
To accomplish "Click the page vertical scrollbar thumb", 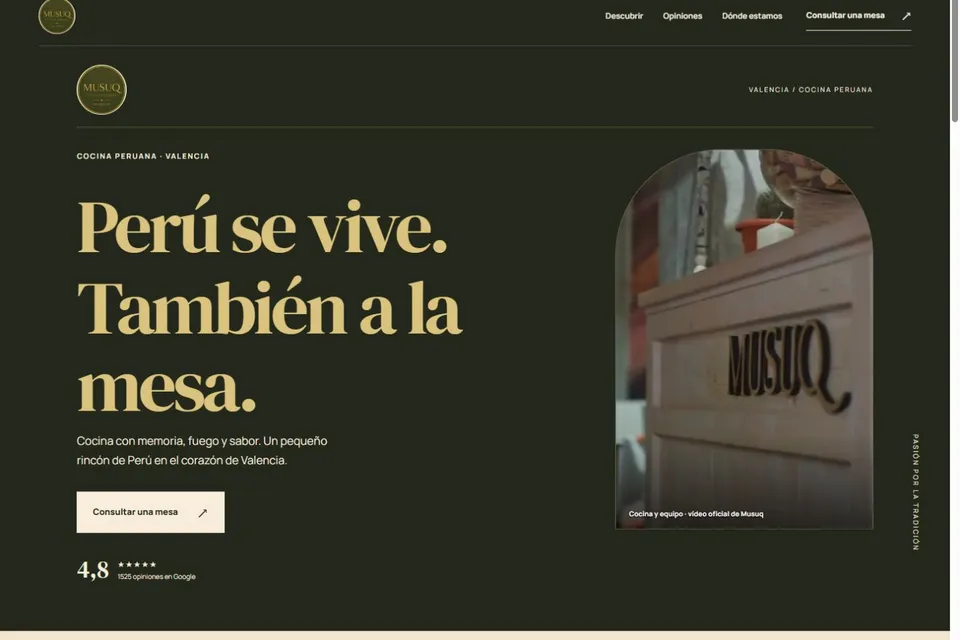I will (954, 61).
